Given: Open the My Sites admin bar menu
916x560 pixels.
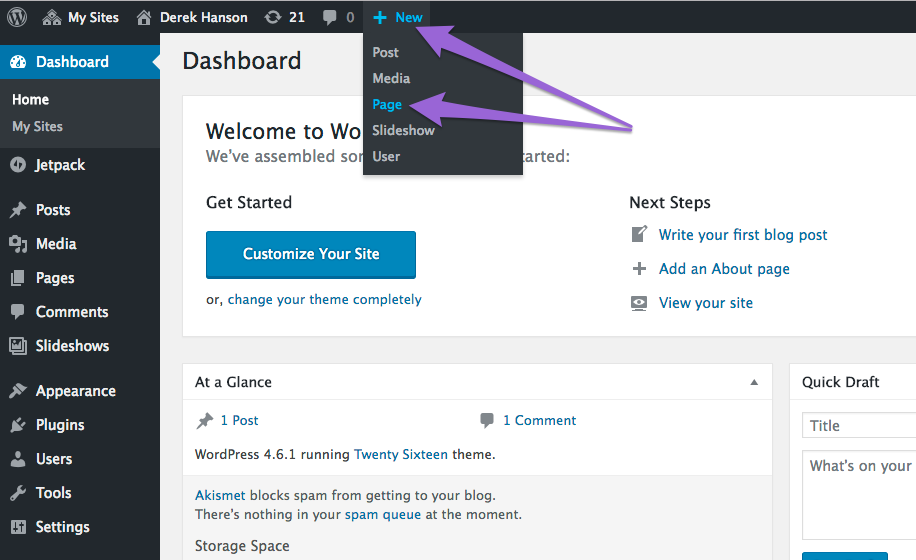Looking at the screenshot, I should pos(81,17).
